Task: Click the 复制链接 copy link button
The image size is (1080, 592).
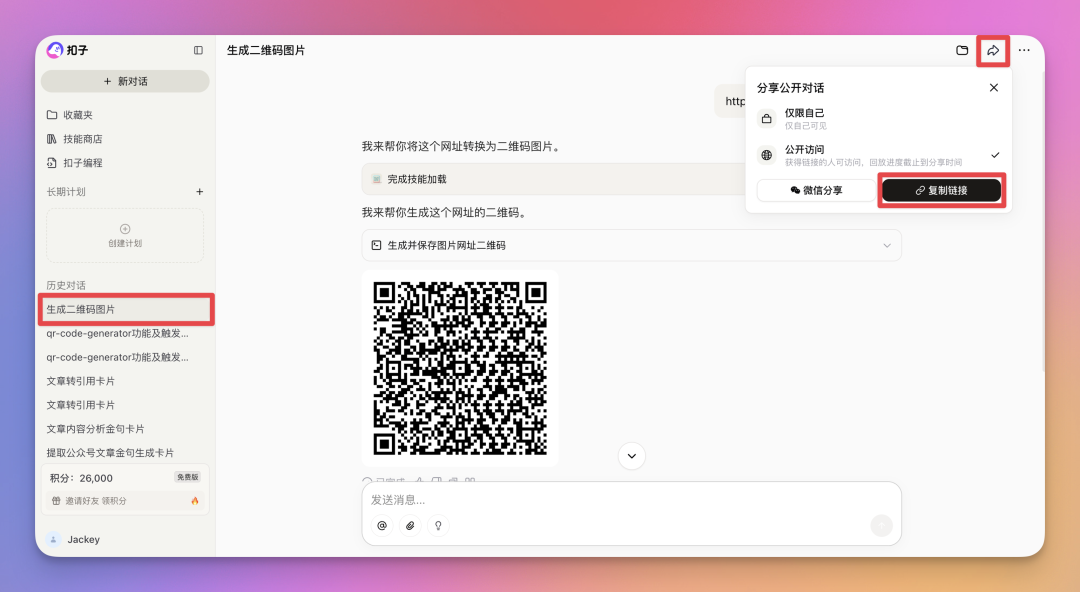Action: (942, 190)
